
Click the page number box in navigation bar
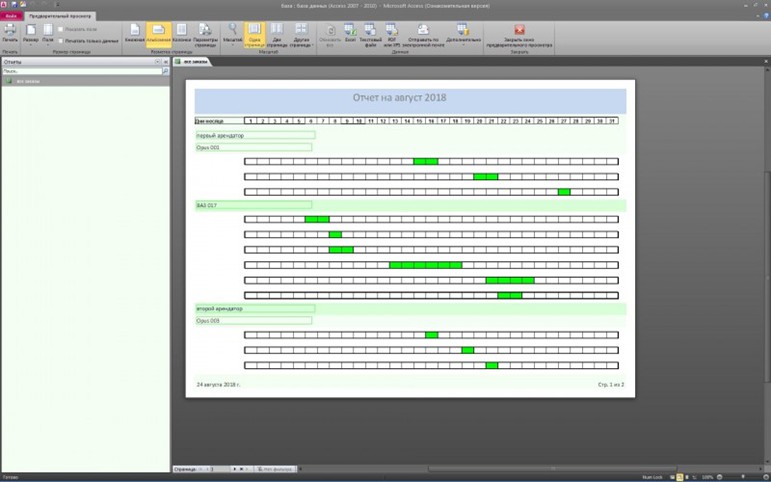[x=220, y=469]
